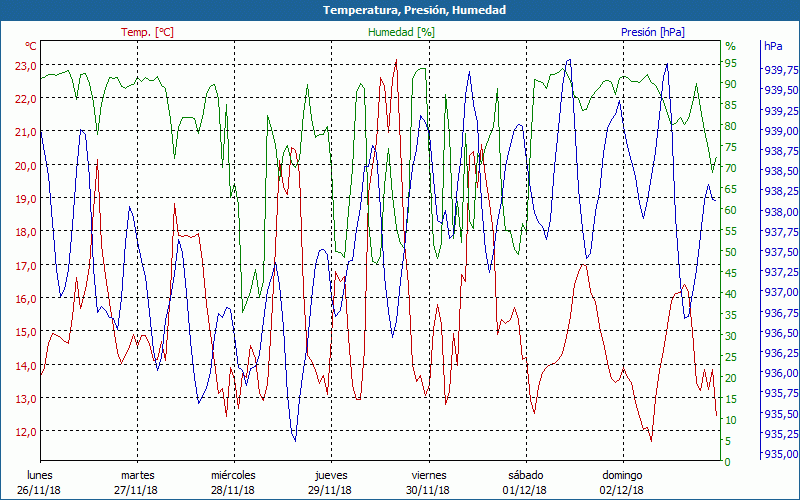
Task: Click the 20 humidity axis value
Action: [731, 378]
